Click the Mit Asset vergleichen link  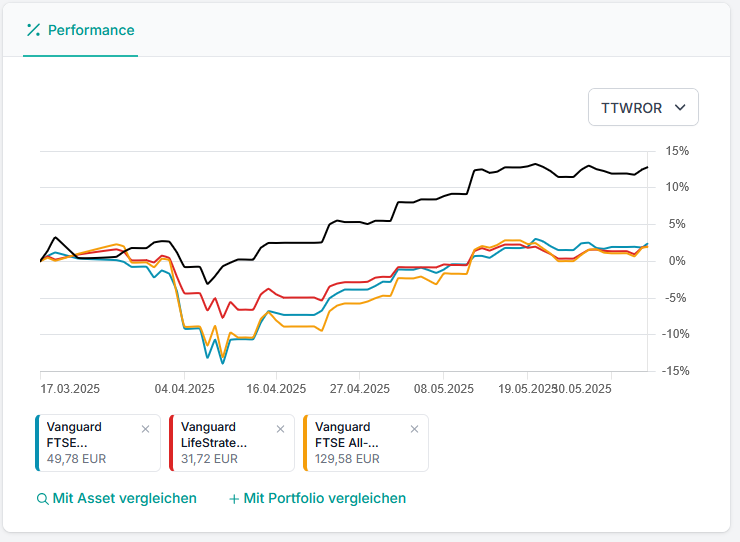(x=124, y=498)
